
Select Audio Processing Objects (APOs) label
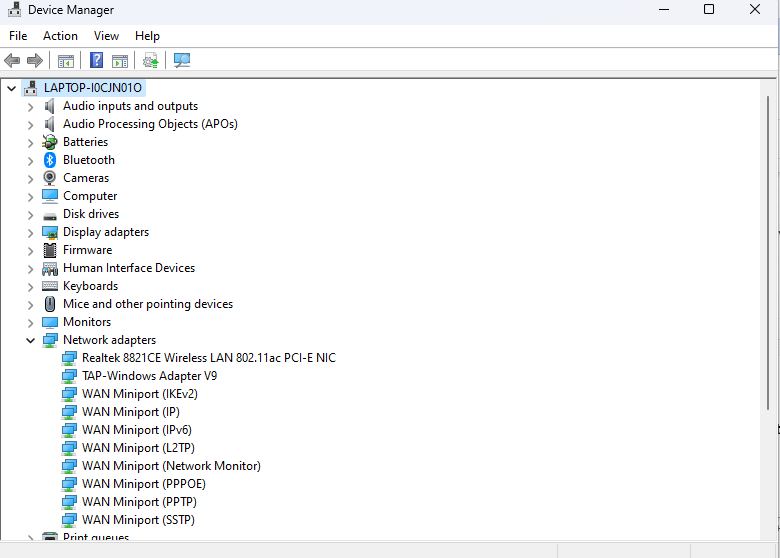point(150,124)
